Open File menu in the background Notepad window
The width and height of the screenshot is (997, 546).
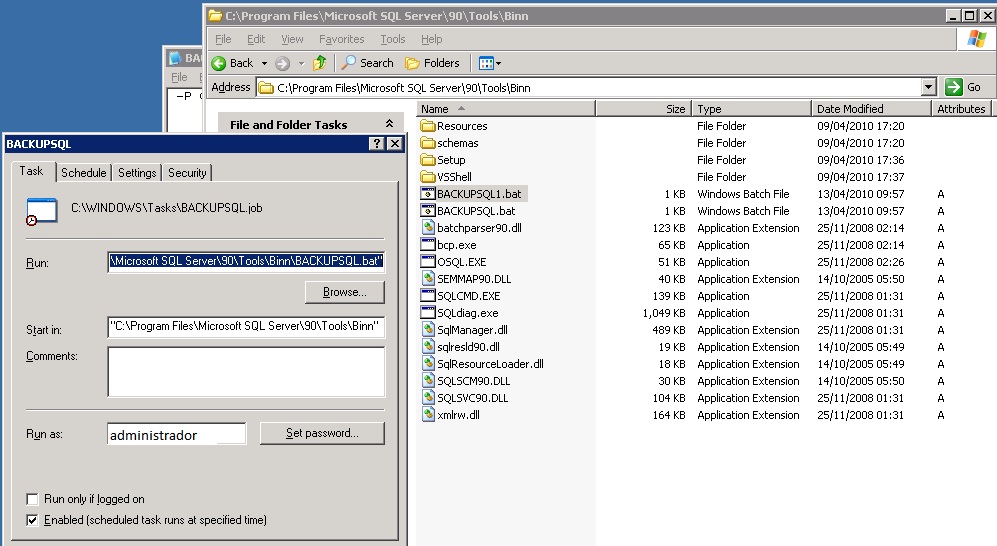[x=179, y=77]
